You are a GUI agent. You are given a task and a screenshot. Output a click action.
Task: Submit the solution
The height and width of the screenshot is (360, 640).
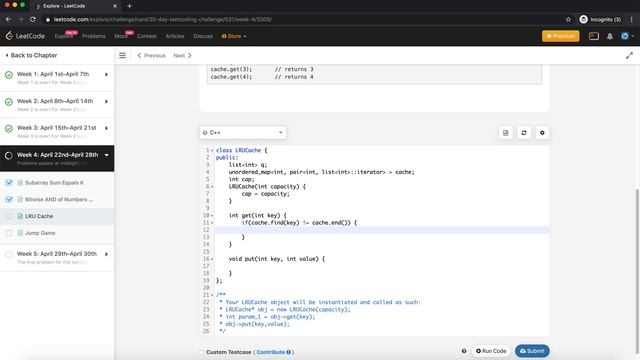532,351
